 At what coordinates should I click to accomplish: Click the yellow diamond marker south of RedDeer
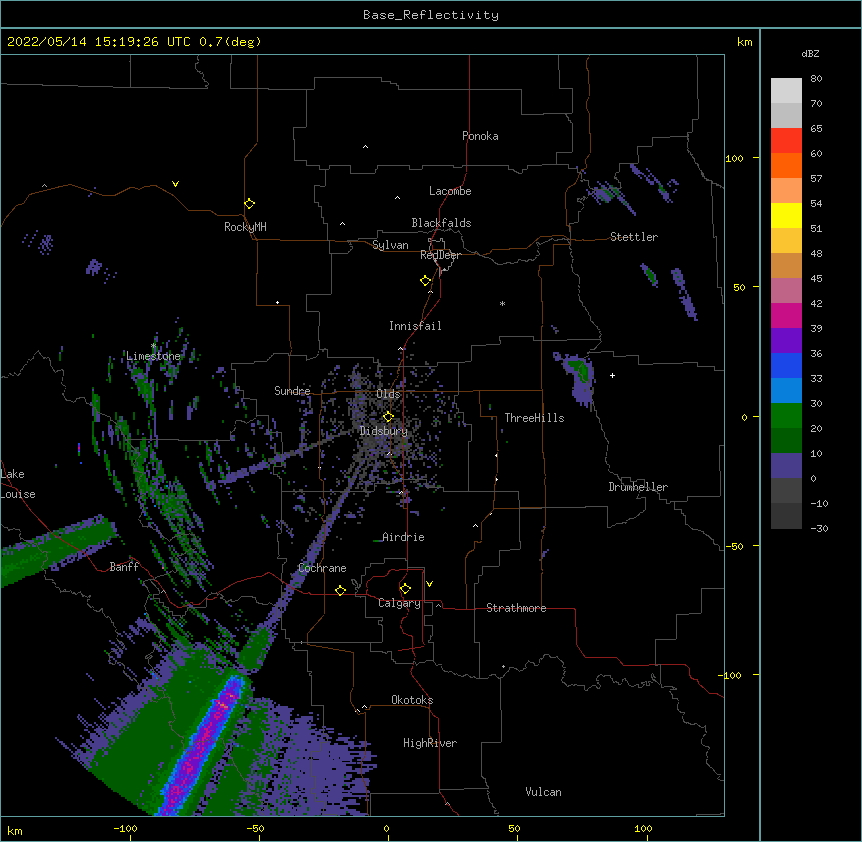point(426,280)
